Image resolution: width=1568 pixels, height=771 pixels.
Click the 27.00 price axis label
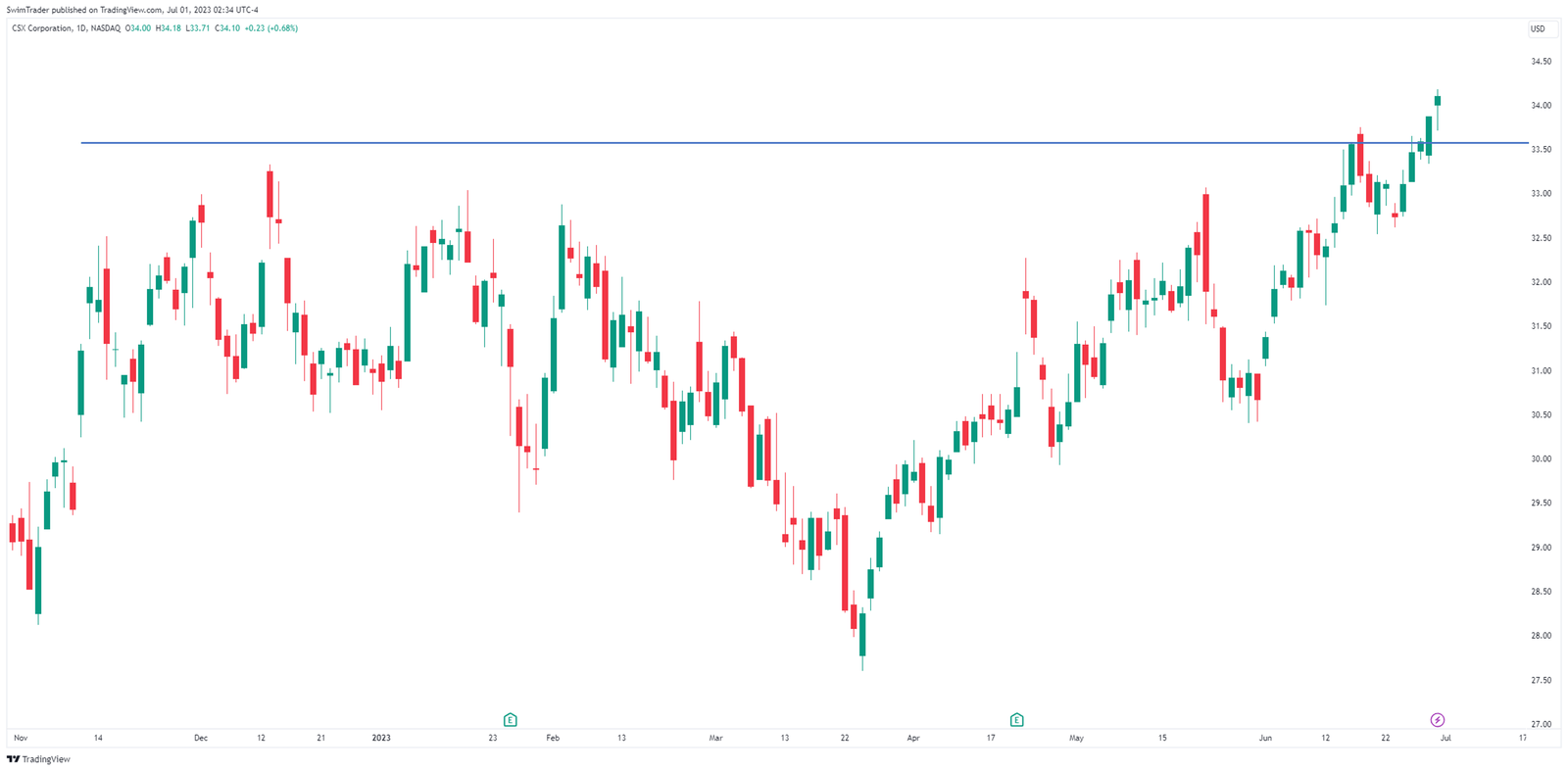[x=1541, y=724]
